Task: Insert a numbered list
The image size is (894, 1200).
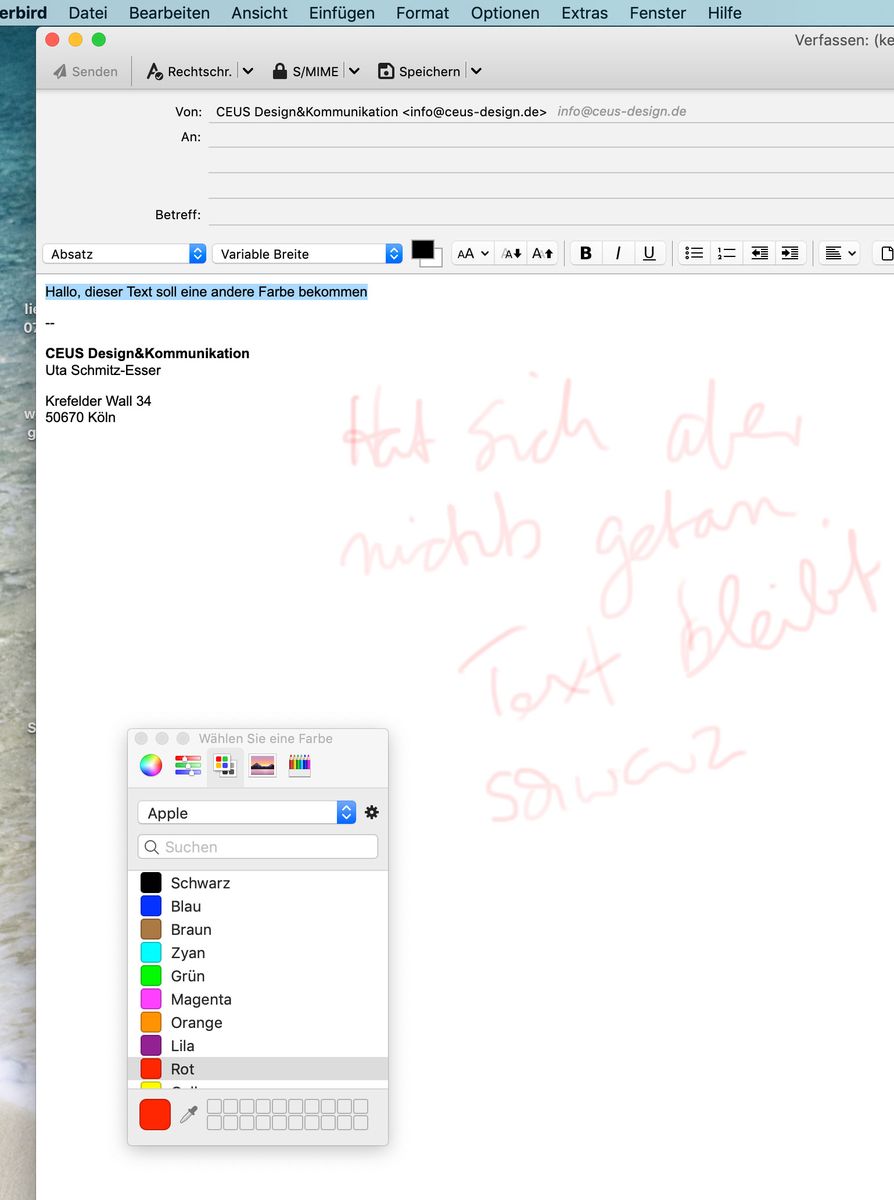Action: [x=726, y=254]
